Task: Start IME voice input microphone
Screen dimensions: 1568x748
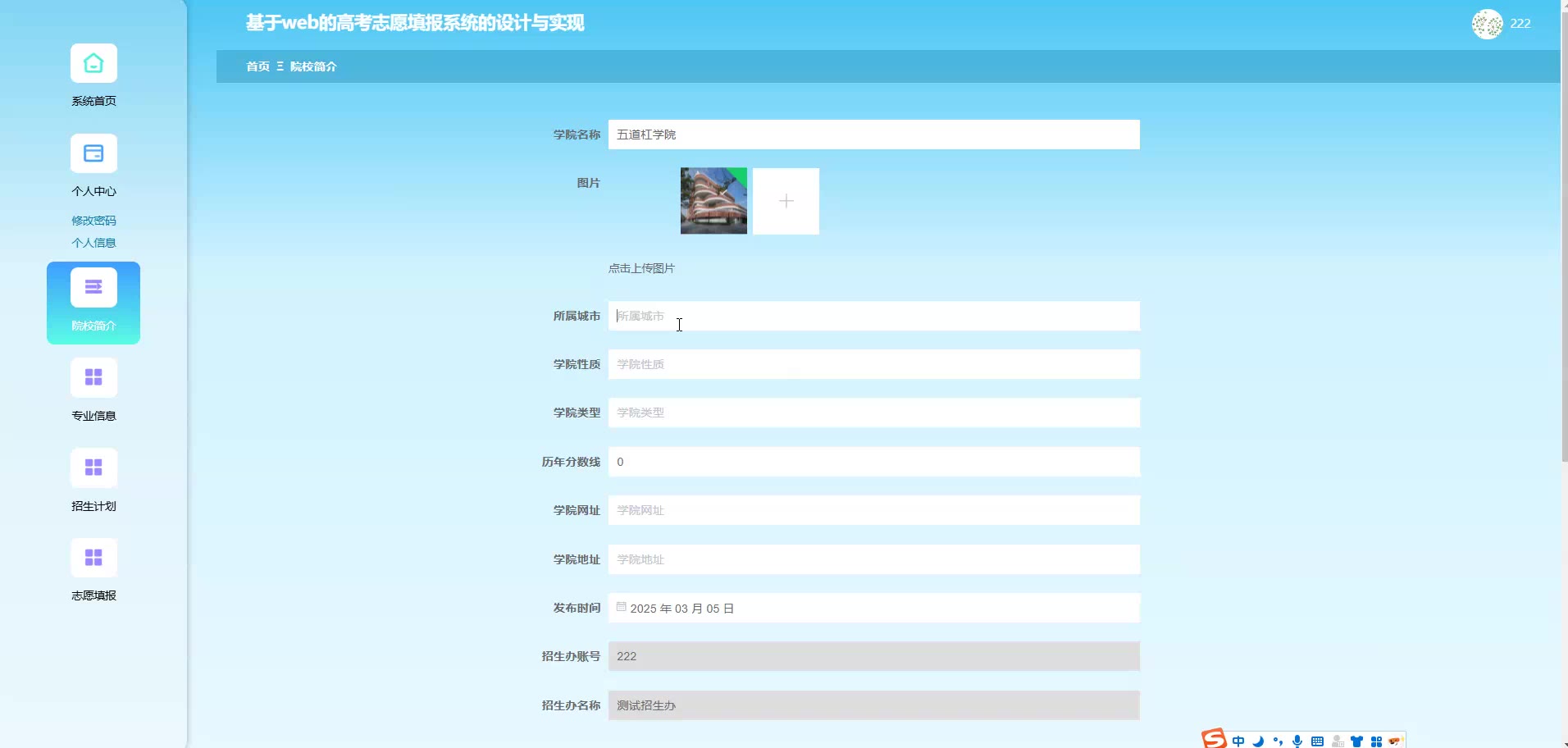Action: (x=1297, y=741)
